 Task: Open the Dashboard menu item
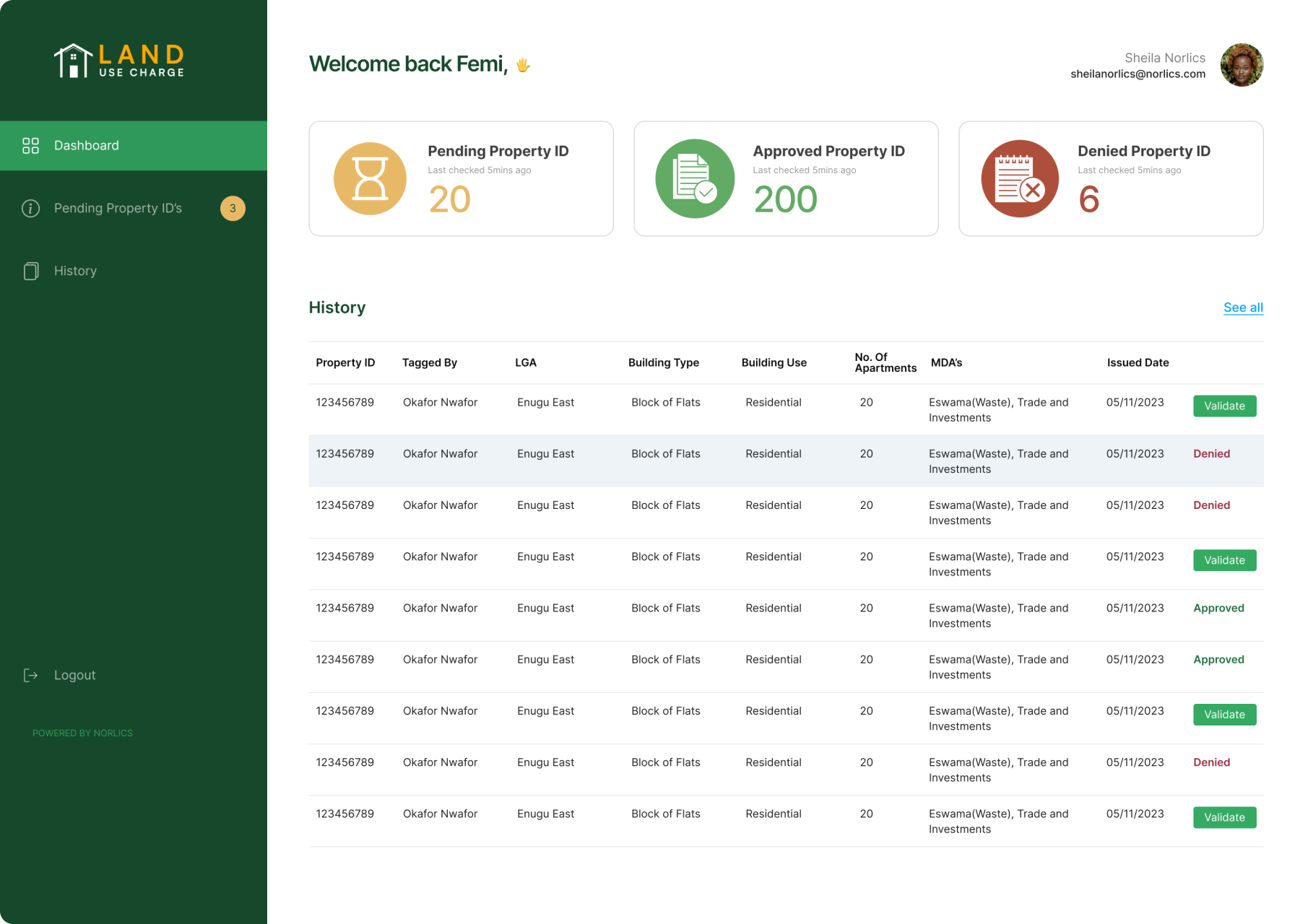[x=134, y=146]
